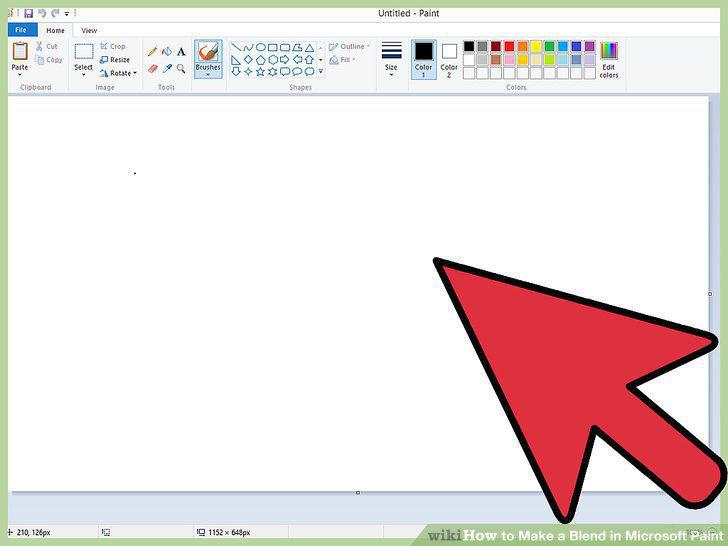This screenshot has width=728, height=546.
Task: Switch to the View tab
Action: [x=89, y=30]
